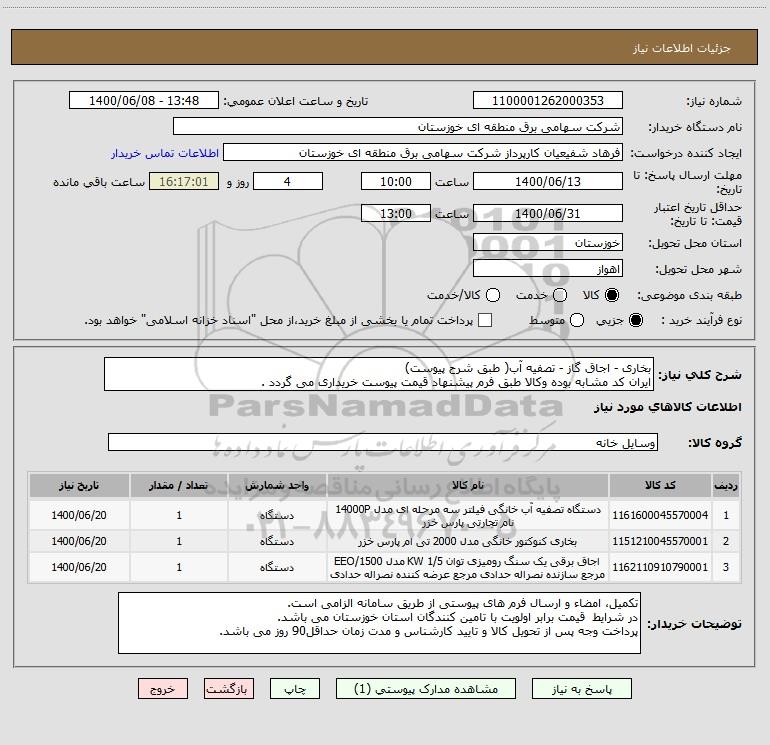The height and width of the screenshot is (745, 770).
Task: Click the quantity cell in row 2
Action: pyautogui.click(x=179, y=541)
